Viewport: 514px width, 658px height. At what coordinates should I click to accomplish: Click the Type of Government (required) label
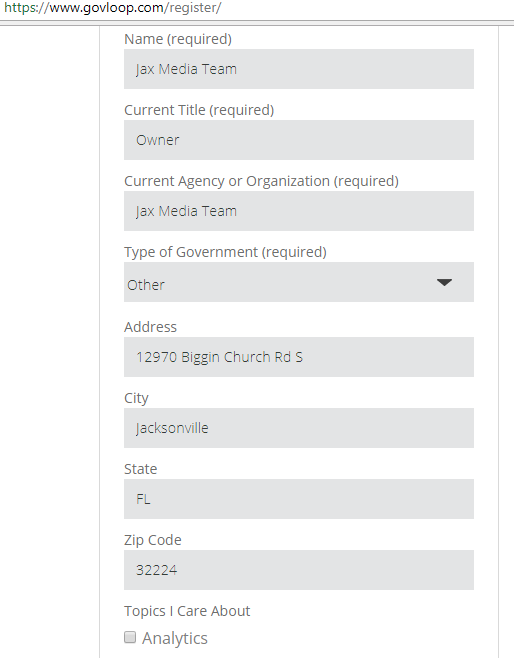click(x=225, y=252)
